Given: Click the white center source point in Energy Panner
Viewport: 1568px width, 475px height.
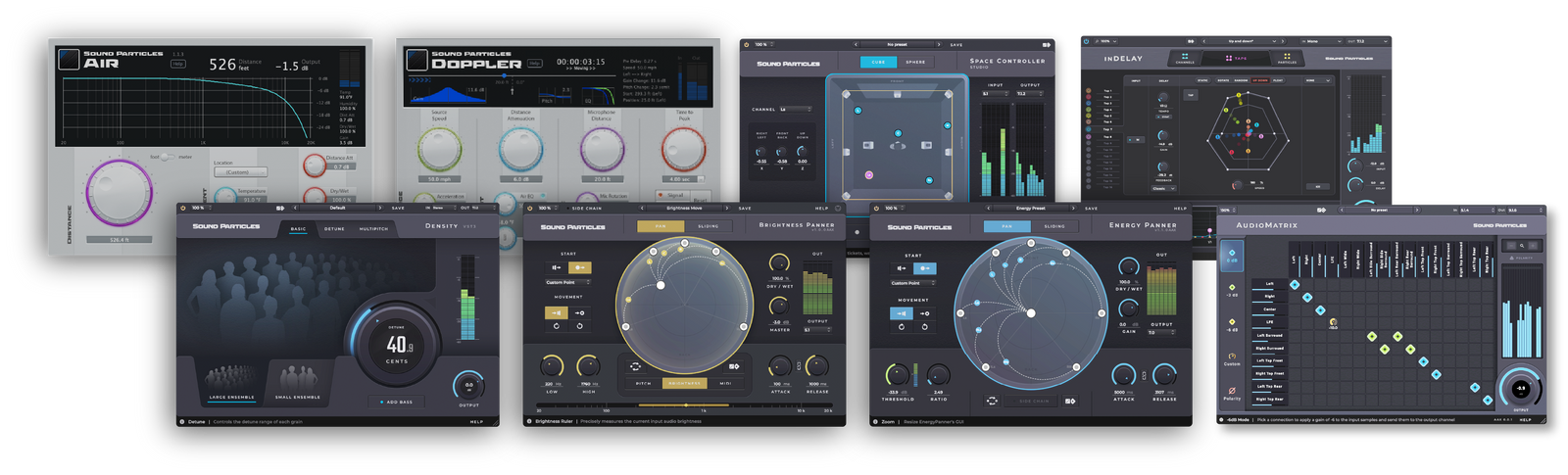Looking at the screenshot, I should [1031, 313].
